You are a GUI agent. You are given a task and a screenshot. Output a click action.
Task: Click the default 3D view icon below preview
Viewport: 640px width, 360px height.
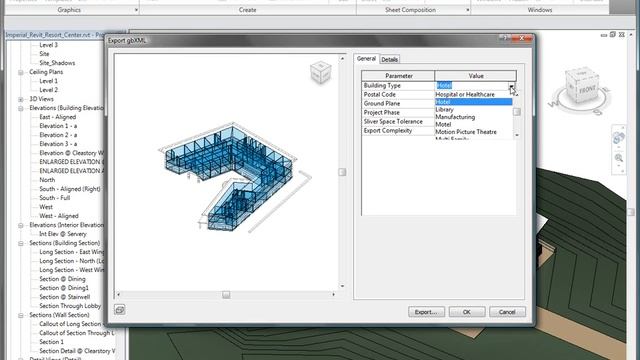(120, 310)
